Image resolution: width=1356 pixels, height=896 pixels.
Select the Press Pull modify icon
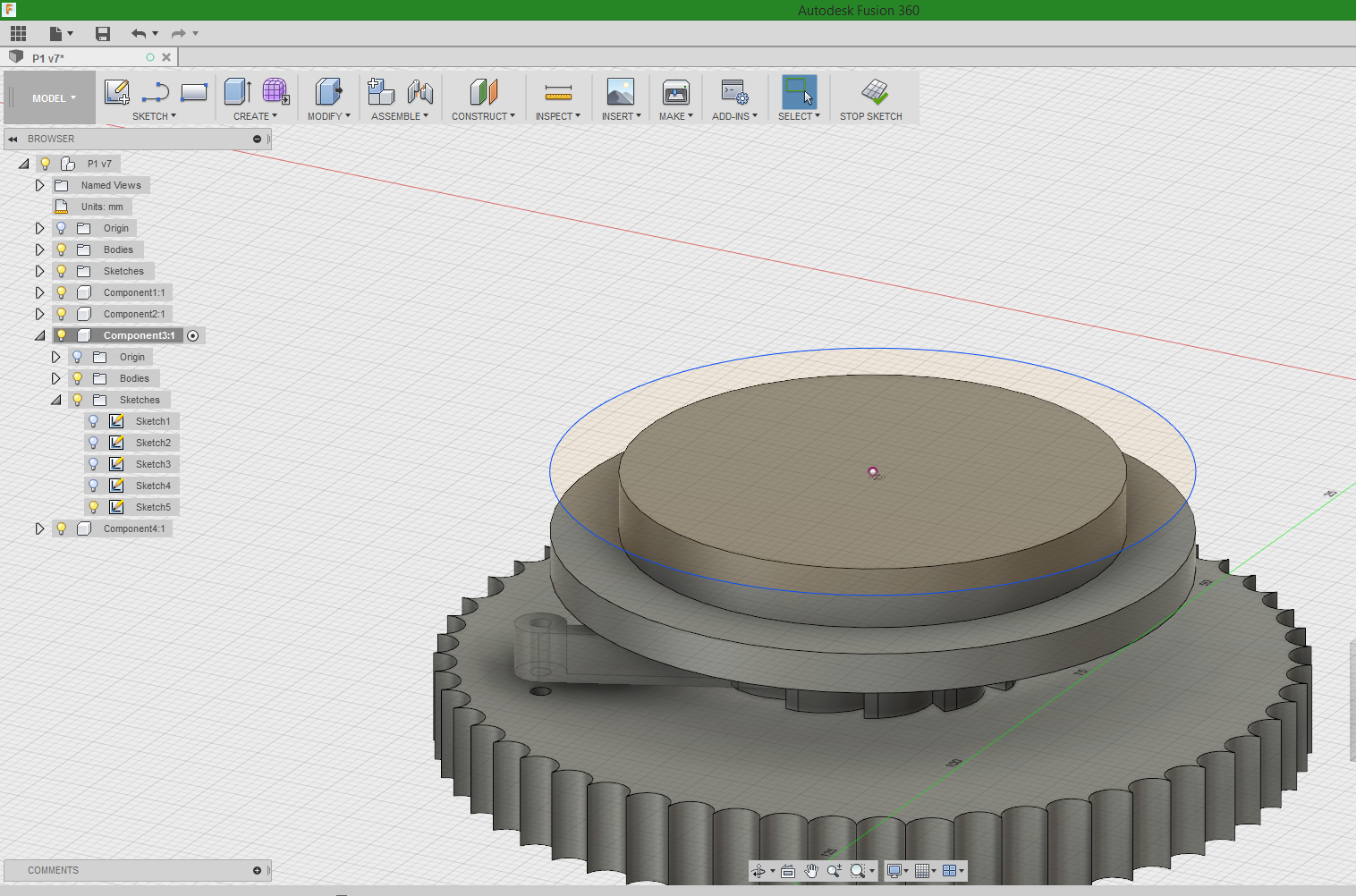coord(328,91)
